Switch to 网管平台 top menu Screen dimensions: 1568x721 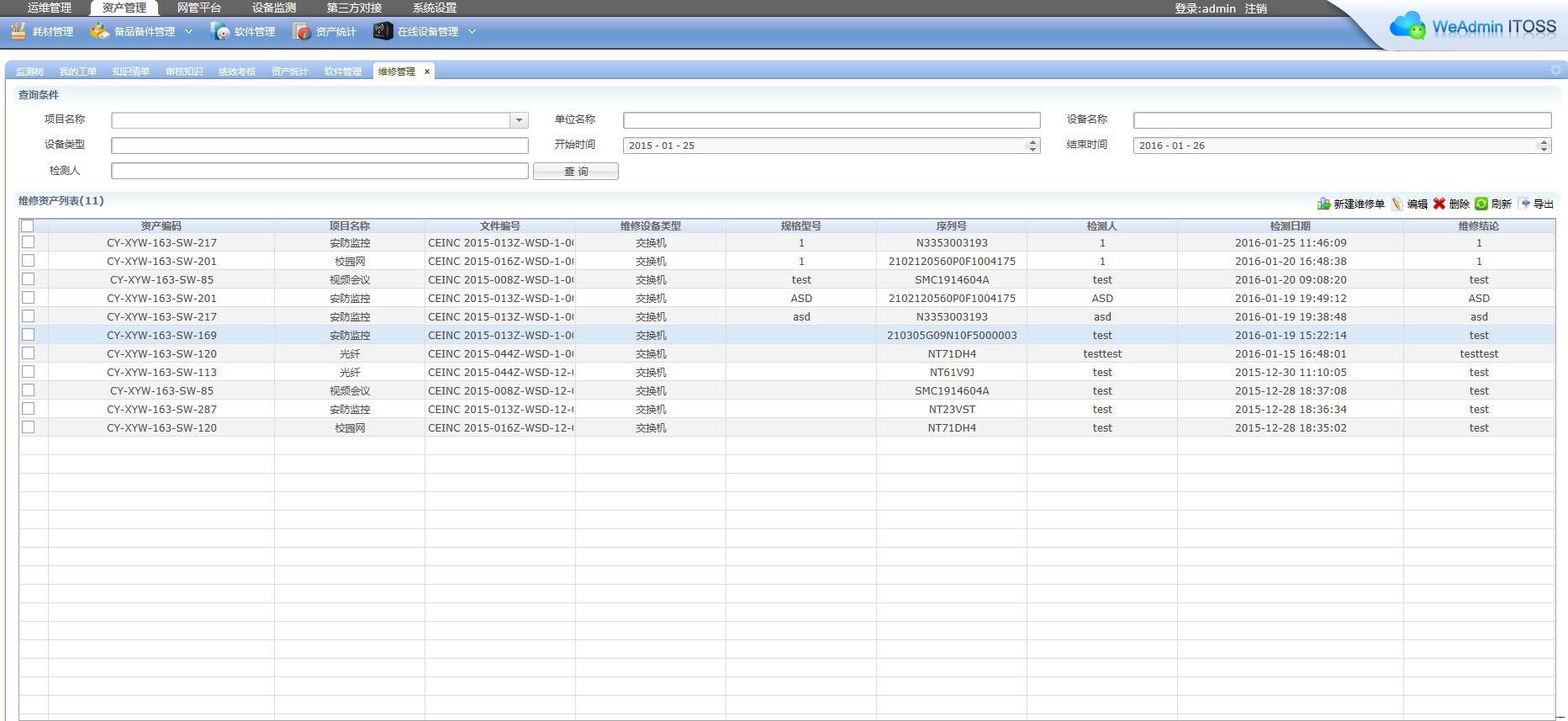(199, 8)
